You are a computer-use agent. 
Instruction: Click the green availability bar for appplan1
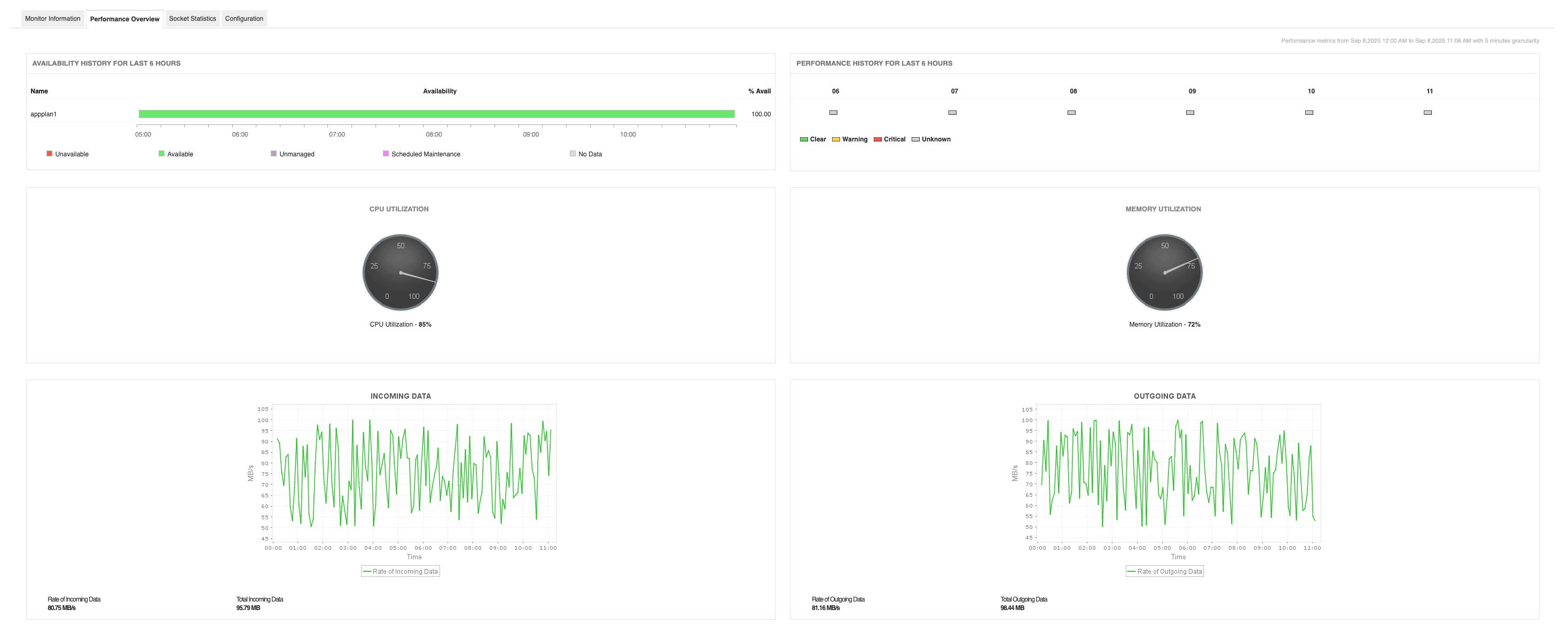[x=437, y=113]
